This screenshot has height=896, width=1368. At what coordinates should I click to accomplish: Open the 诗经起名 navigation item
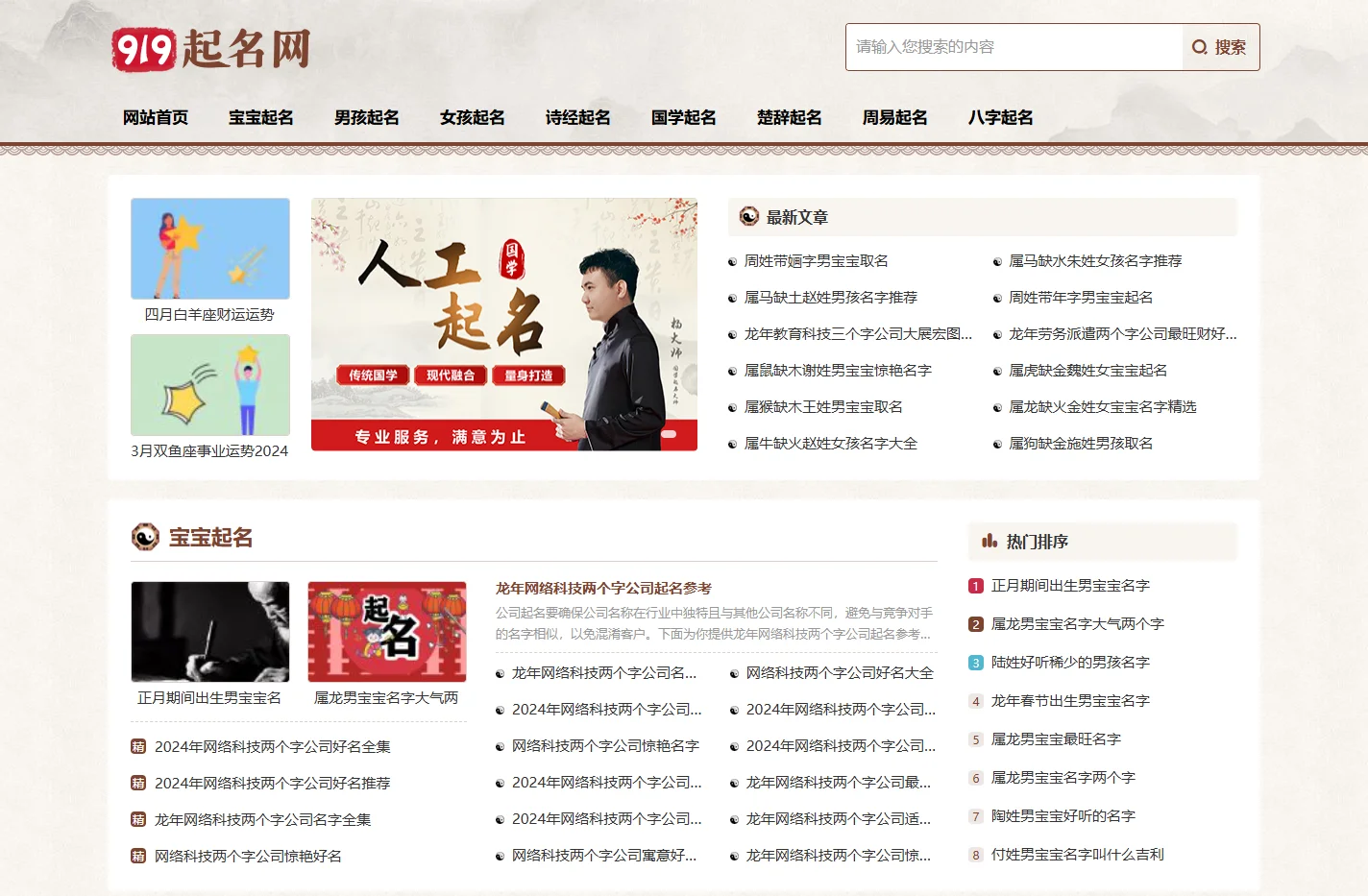click(578, 117)
